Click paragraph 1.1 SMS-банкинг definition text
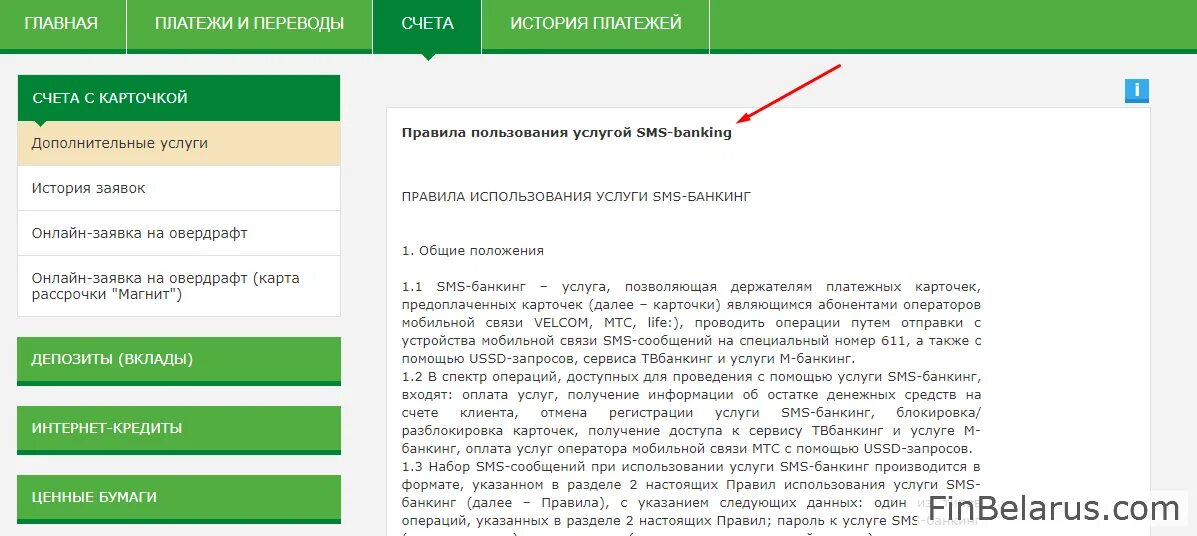The height and width of the screenshot is (536, 1197). [691, 323]
